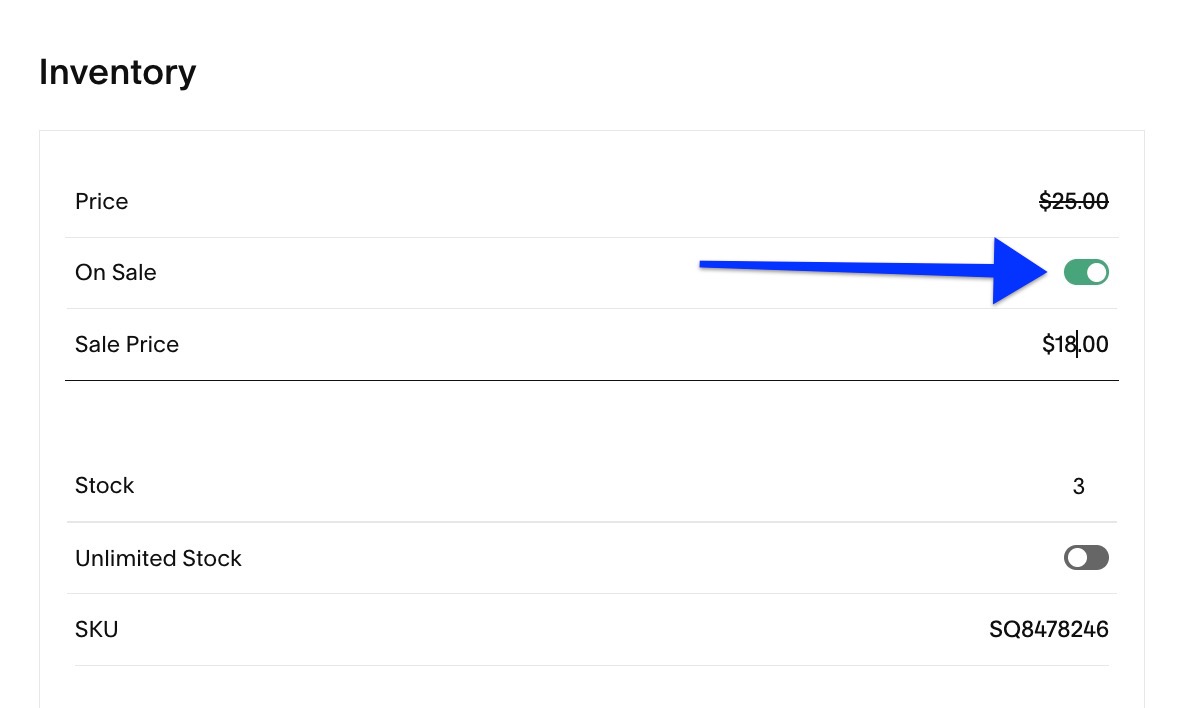The image size is (1184, 708).
Task: Turn off the On Sale toggle
Action: coord(1086,272)
